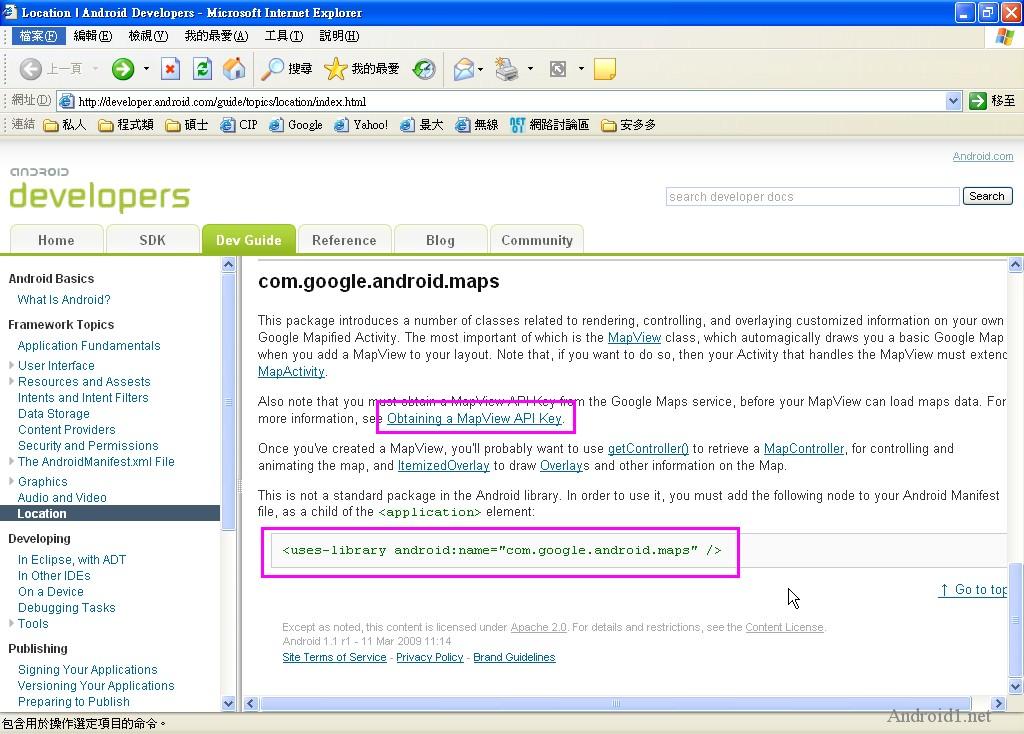Click the Stop loading icon
The width and height of the screenshot is (1024, 734).
coord(170,69)
